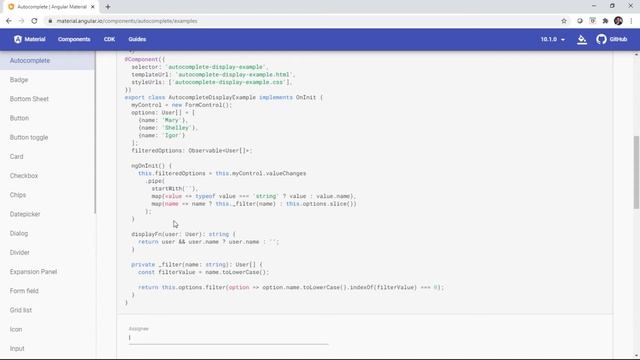Click the page vertical scrollbar thumb
Image resolution: width=640 pixels, height=360 pixels.
pos(636,173)
